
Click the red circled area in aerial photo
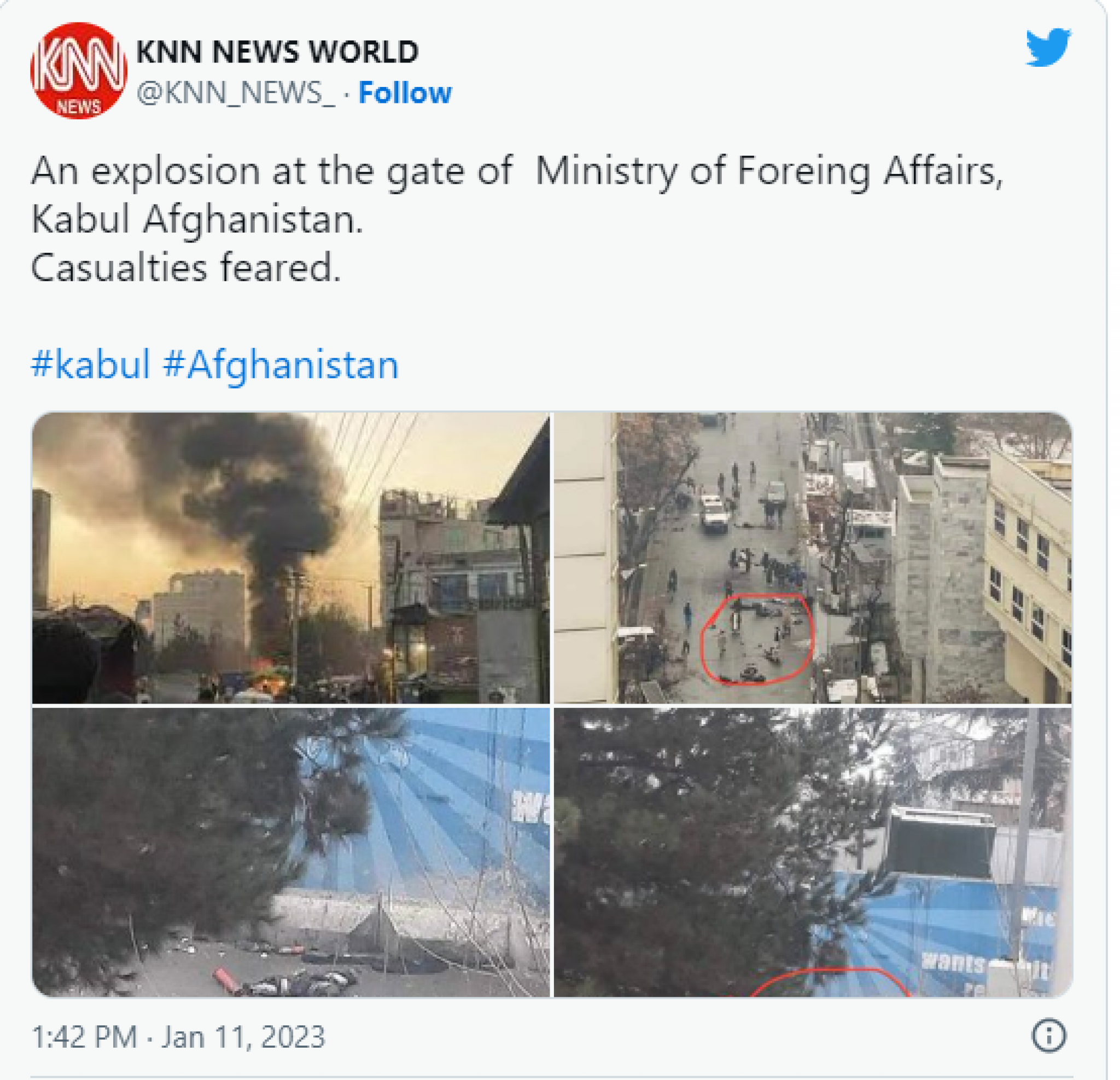click(x=756, y=638)
